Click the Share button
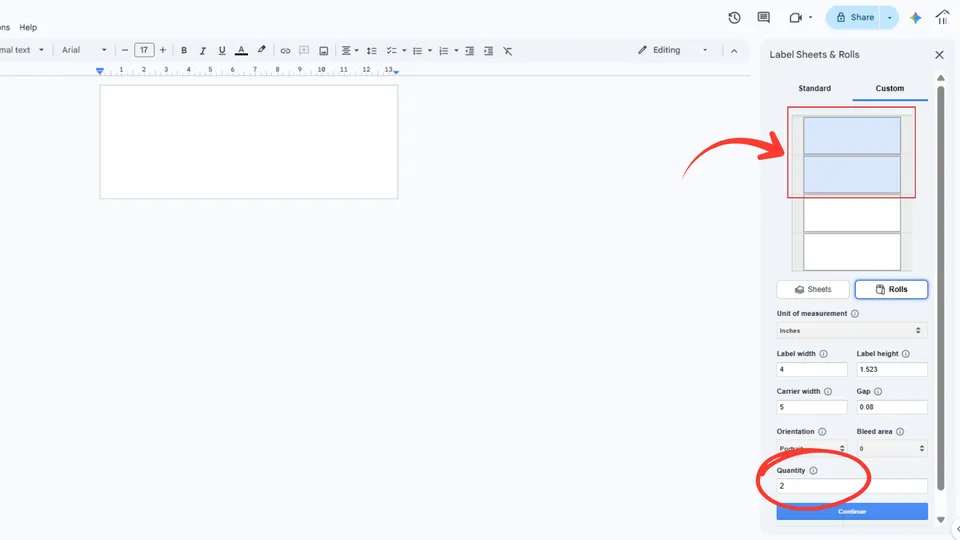This screenshot has height=540, width=960. coord(853,18)
